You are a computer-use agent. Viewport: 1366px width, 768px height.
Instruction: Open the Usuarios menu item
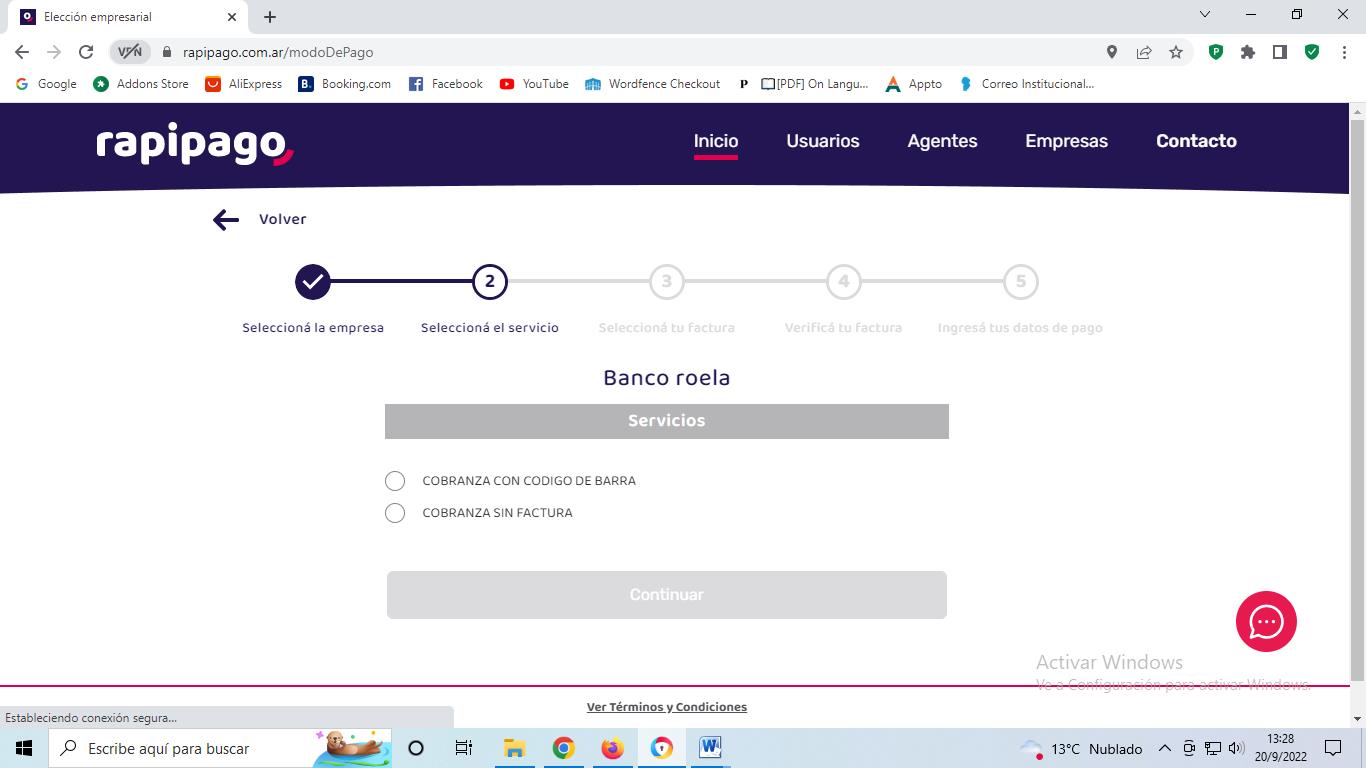coord(822,141)
